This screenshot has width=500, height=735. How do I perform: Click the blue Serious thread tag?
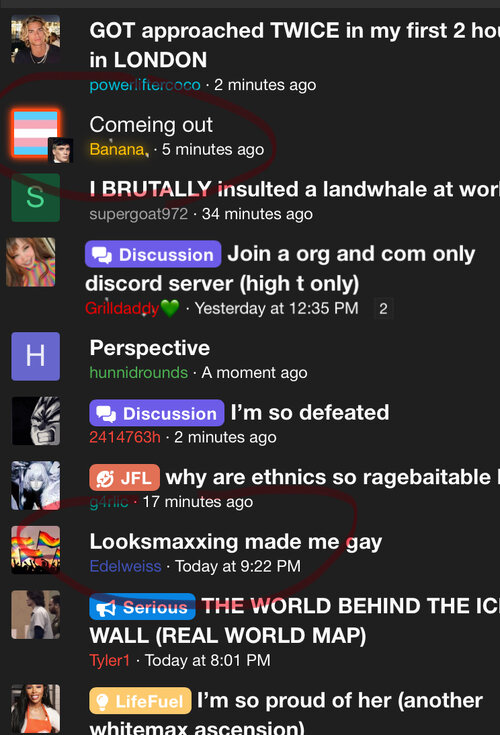(x=142, y=607)
